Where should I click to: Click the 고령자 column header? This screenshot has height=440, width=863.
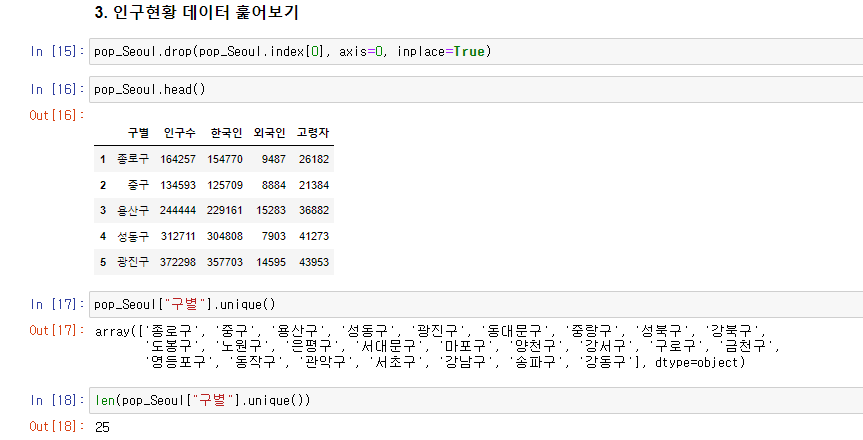click(x=313, y=133)
